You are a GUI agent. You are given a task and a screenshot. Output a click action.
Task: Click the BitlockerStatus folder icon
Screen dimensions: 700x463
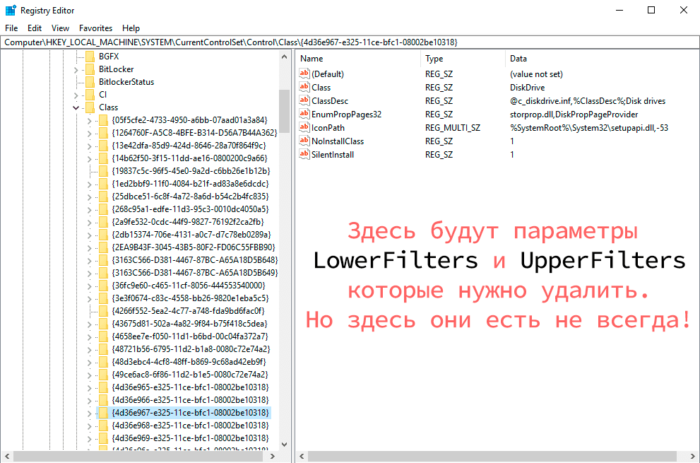coord(90,82)
